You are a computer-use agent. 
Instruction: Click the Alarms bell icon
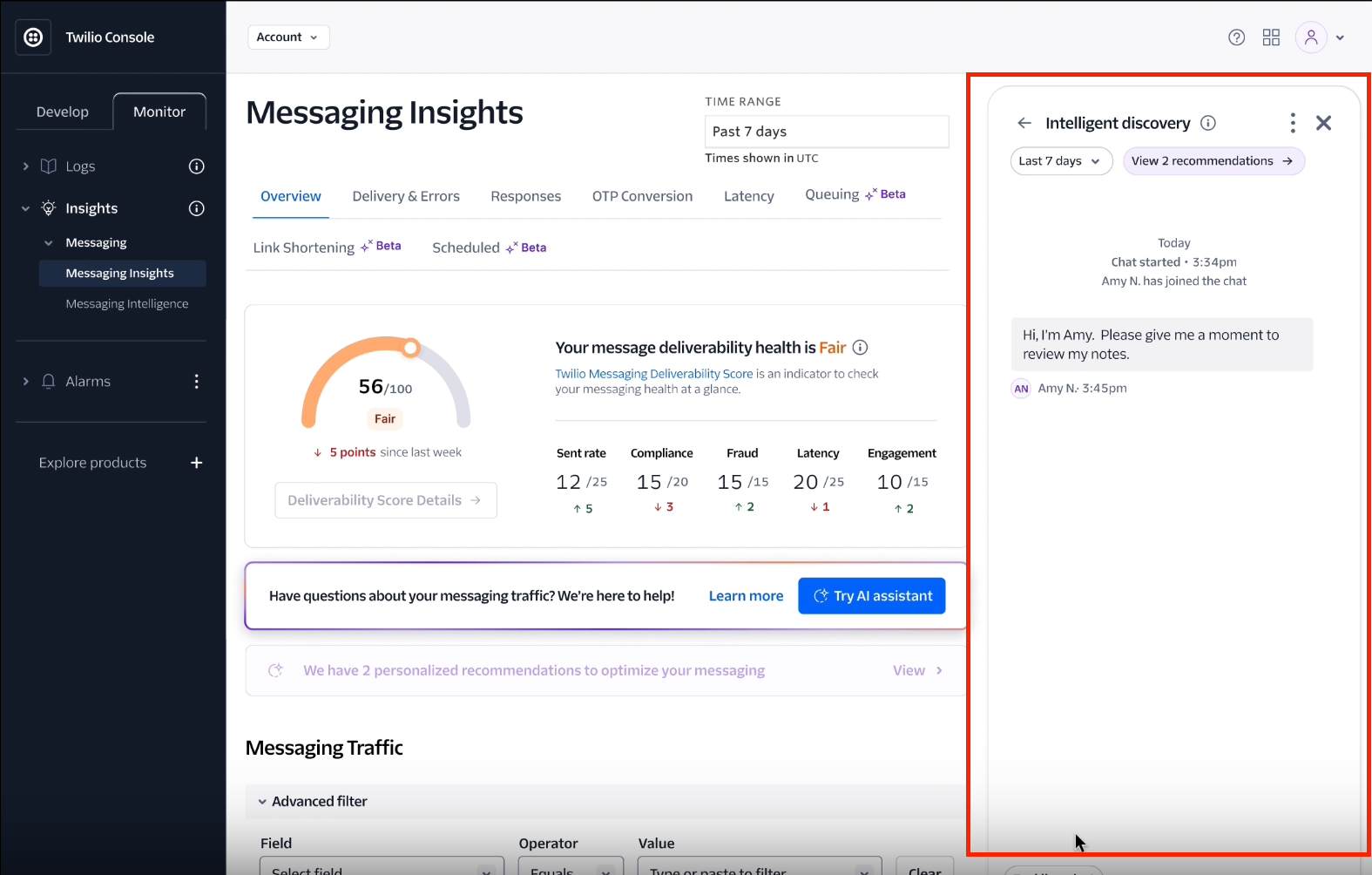coord(49,381)
